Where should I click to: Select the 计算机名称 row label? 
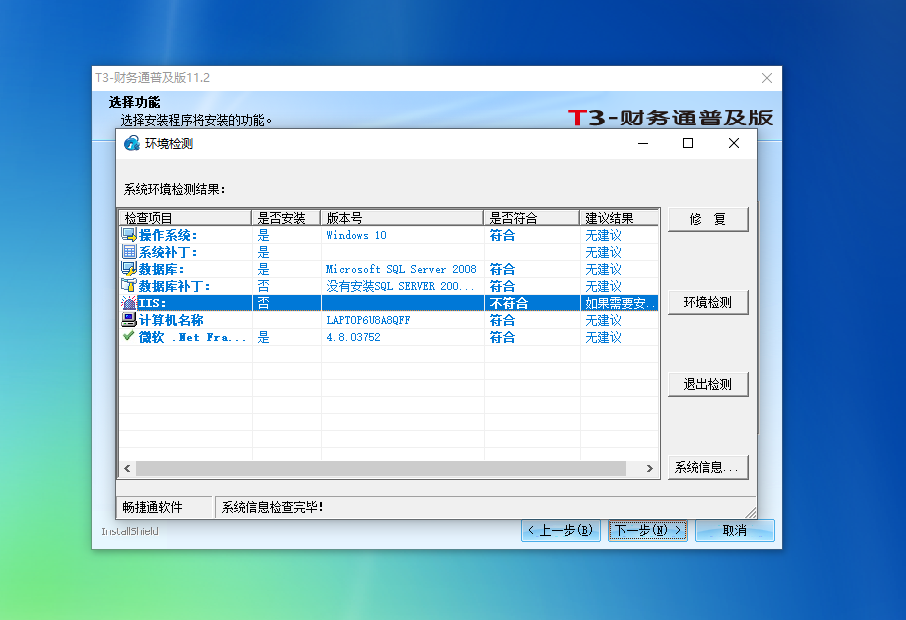pos(171,320)
